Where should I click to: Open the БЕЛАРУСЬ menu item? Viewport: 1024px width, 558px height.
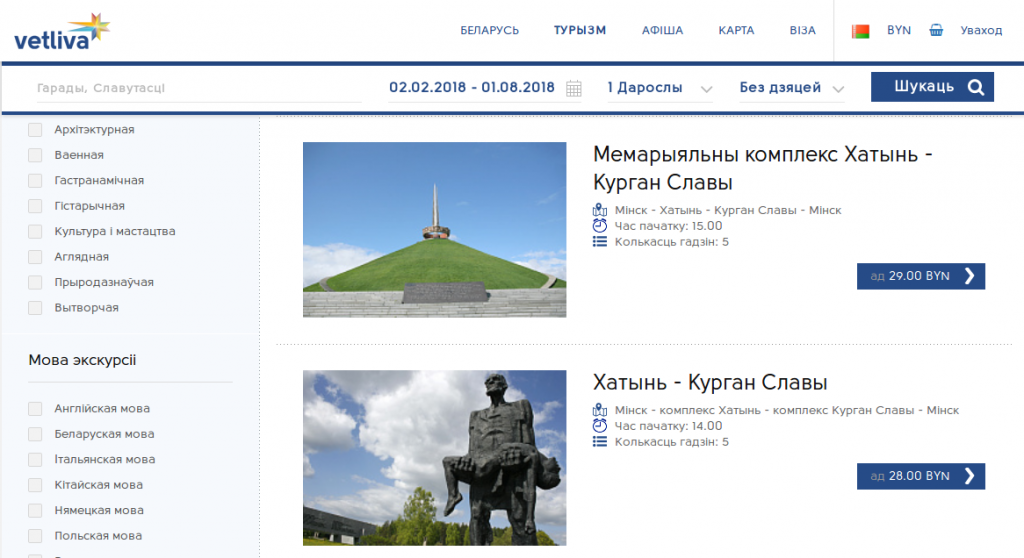click(x=489, y=31)
